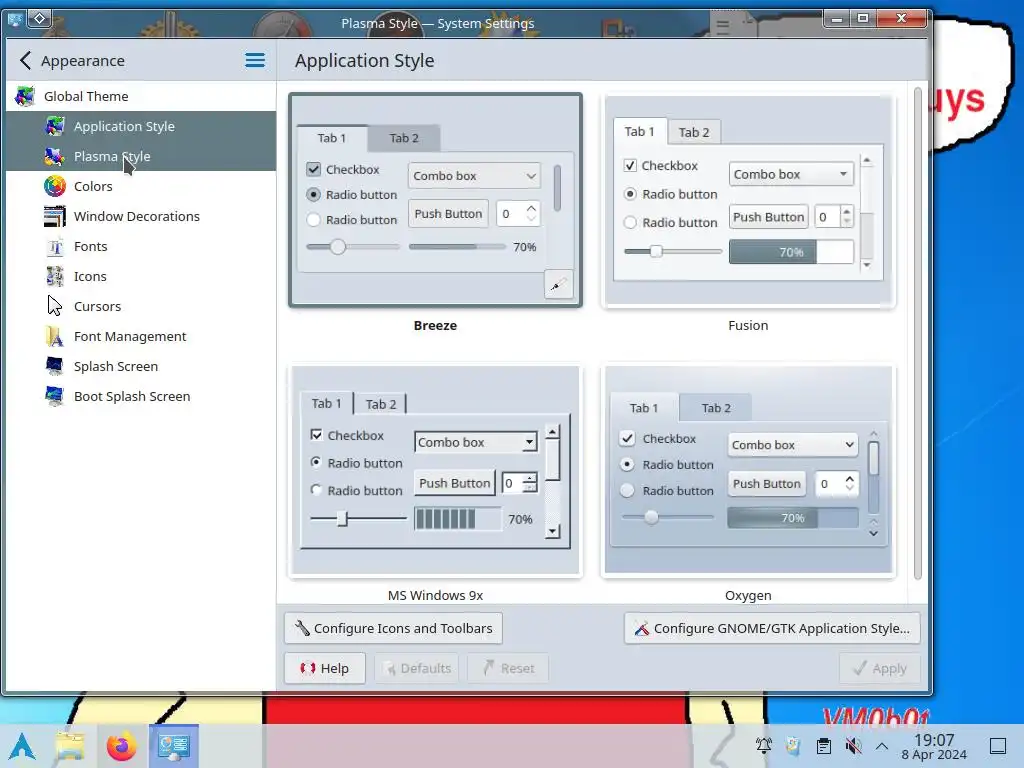Toggle the Checkbox in MS Windows 9x preview
The height and width of the screenshot is (768, 1024).
pos(316,435)
